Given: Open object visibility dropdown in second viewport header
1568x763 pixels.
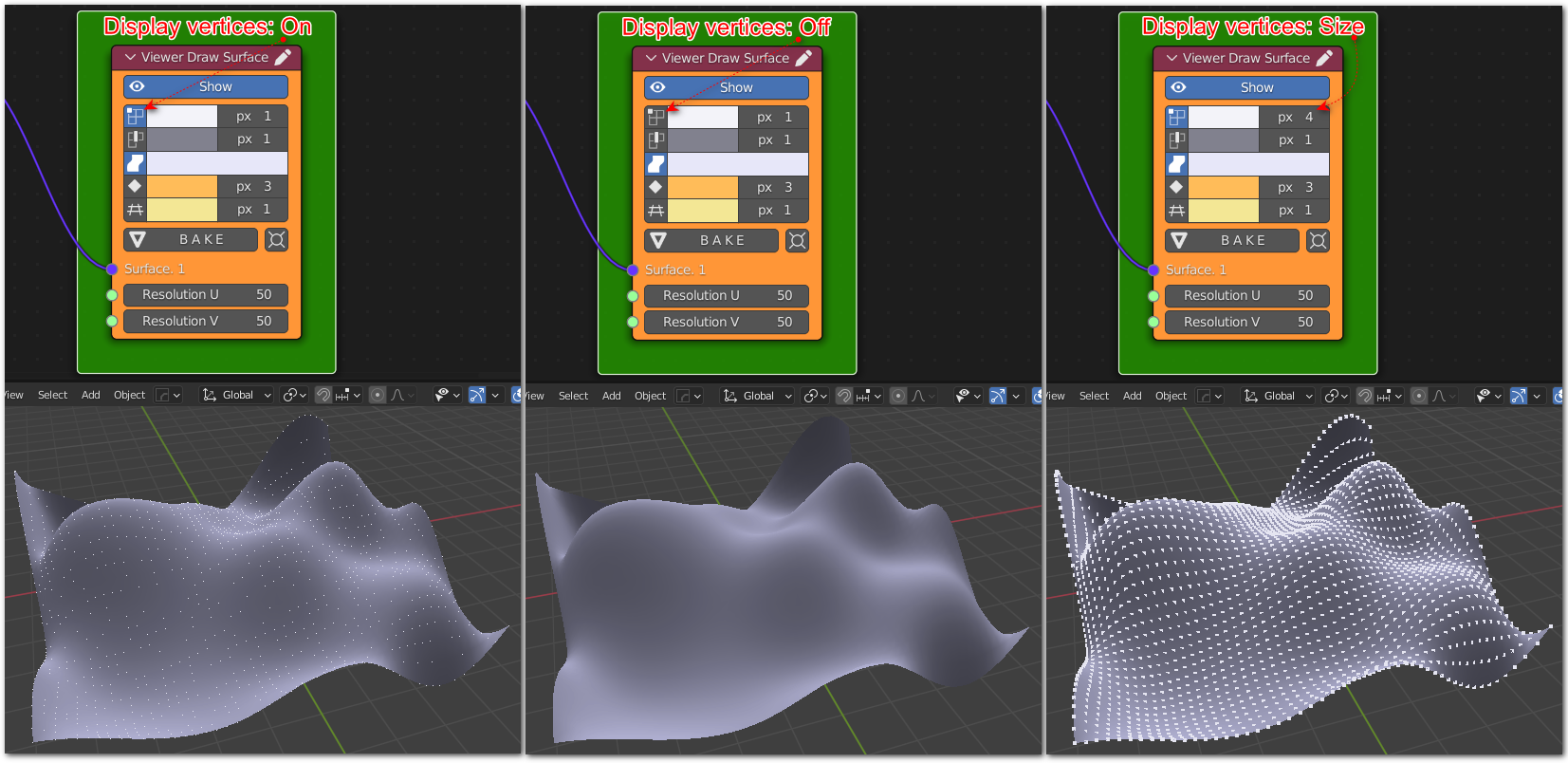Looking at the screenshot, I should click(x=968, y=396).
